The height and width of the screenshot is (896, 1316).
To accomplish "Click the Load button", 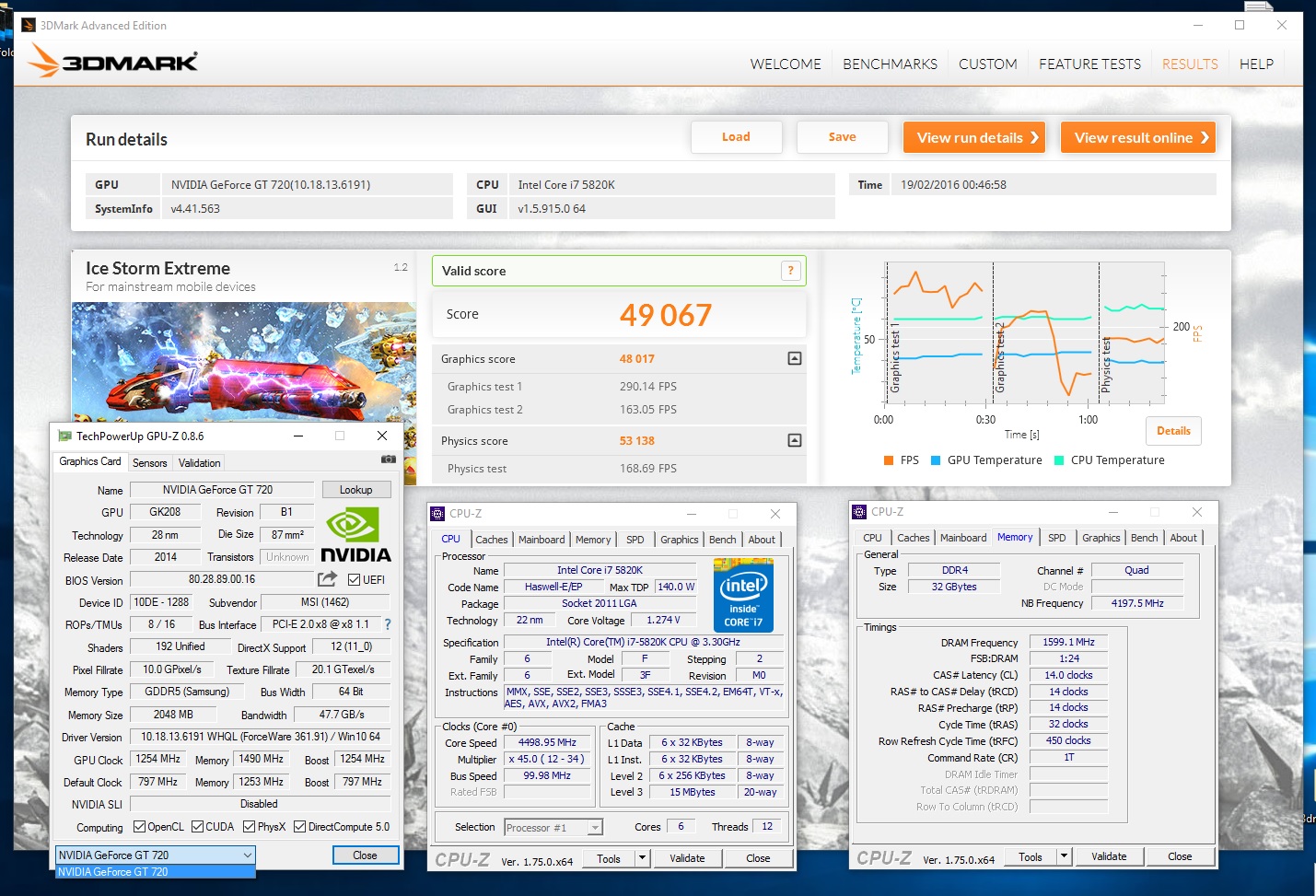I will [x=736, y=137].
